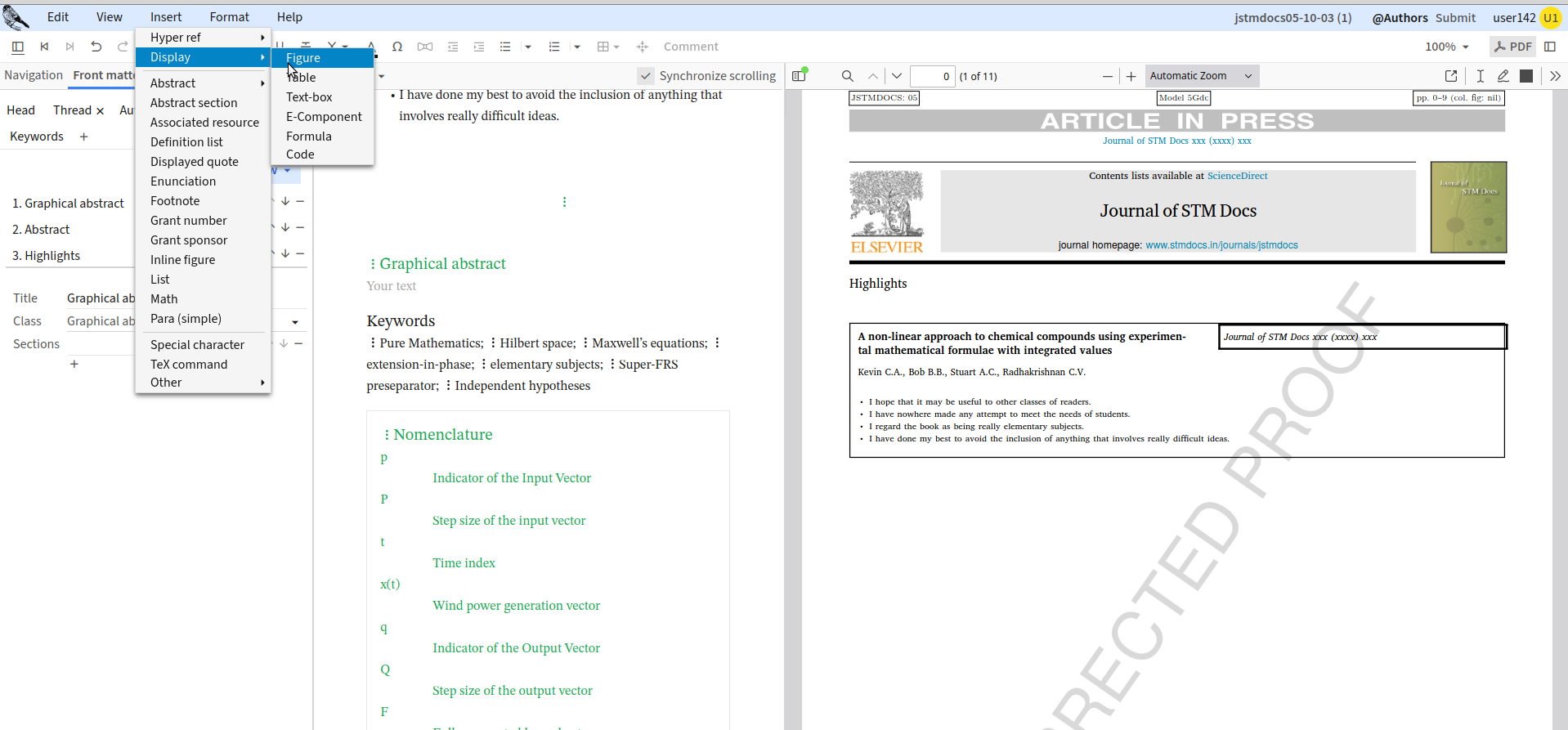Toggle the left panel layout icon
The width and height of the screenshot is (1568, 730).
18,47
